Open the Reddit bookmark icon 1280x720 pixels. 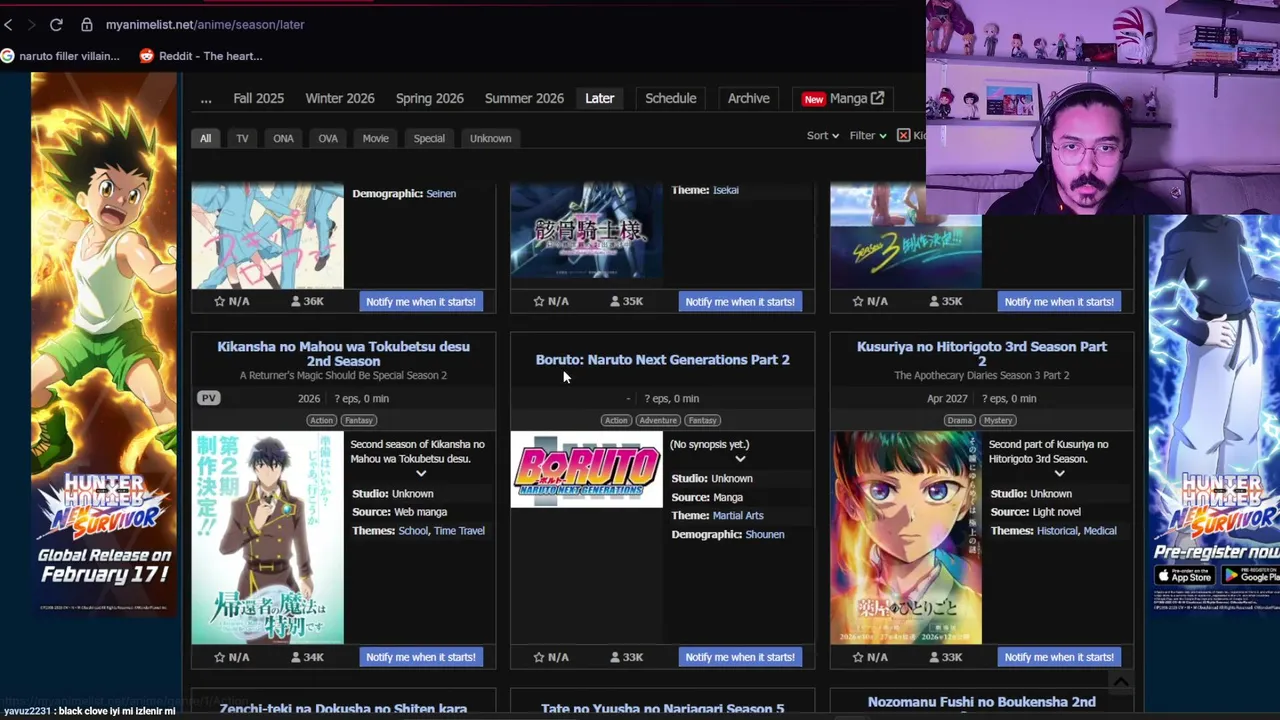147,56
